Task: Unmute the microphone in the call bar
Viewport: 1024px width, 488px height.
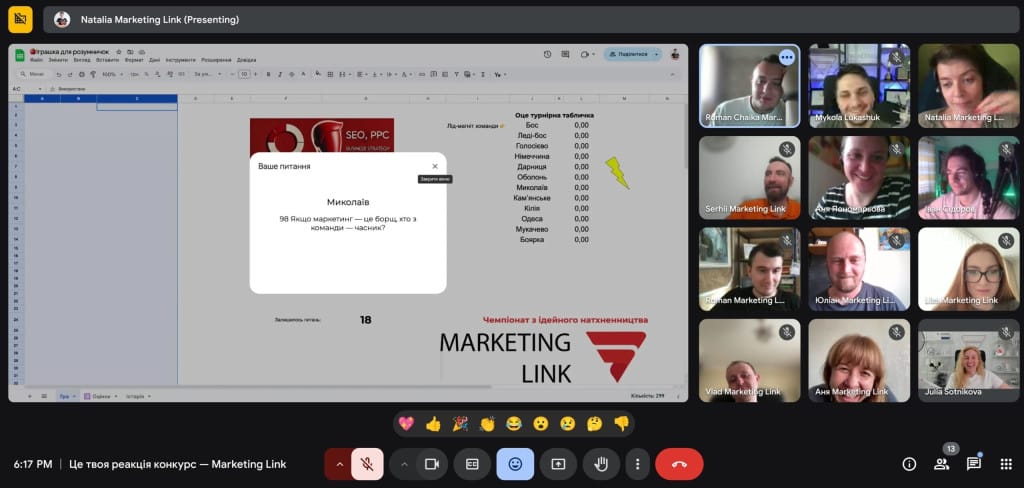Action: tap(367, 464)
